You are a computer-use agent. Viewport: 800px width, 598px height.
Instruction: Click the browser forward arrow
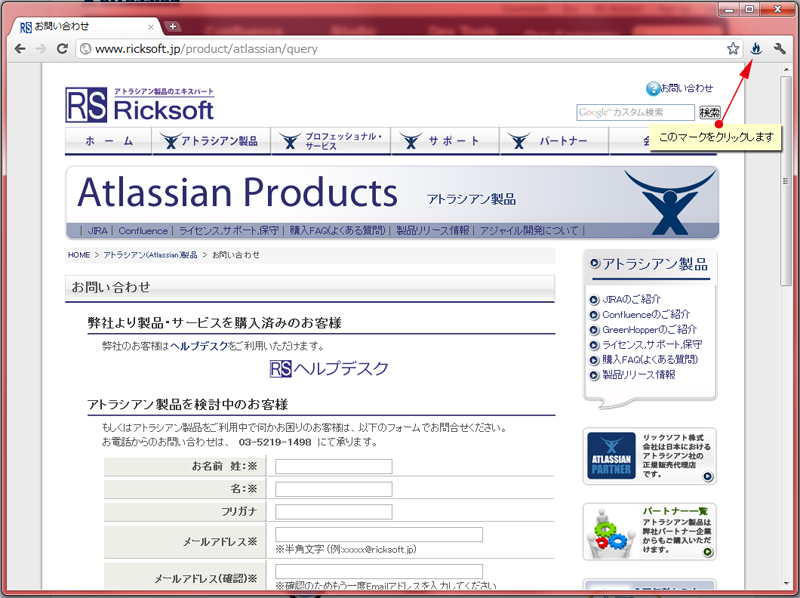click(x=41, y=49)
